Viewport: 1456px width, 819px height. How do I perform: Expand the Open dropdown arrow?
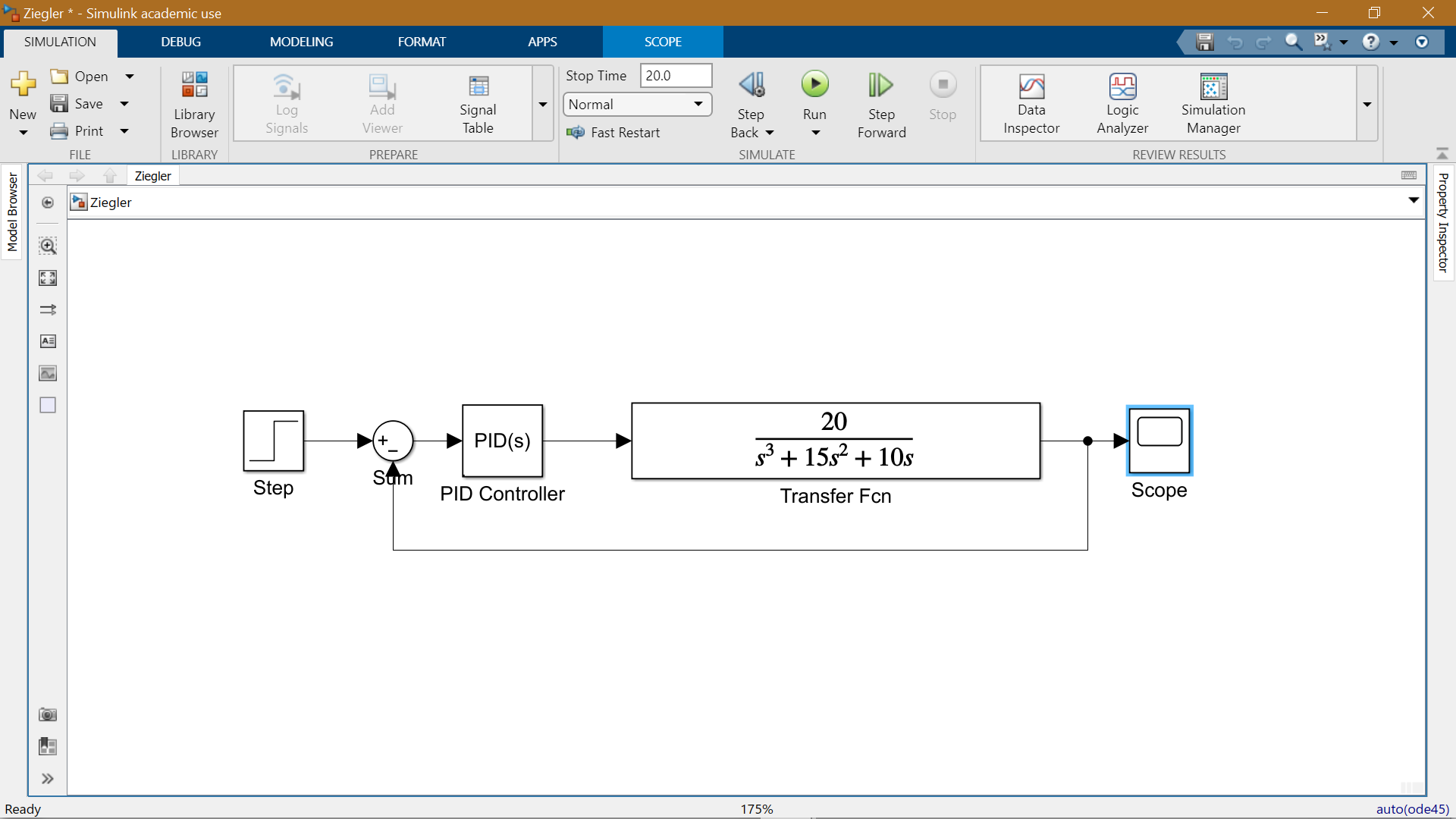(130, 77)
